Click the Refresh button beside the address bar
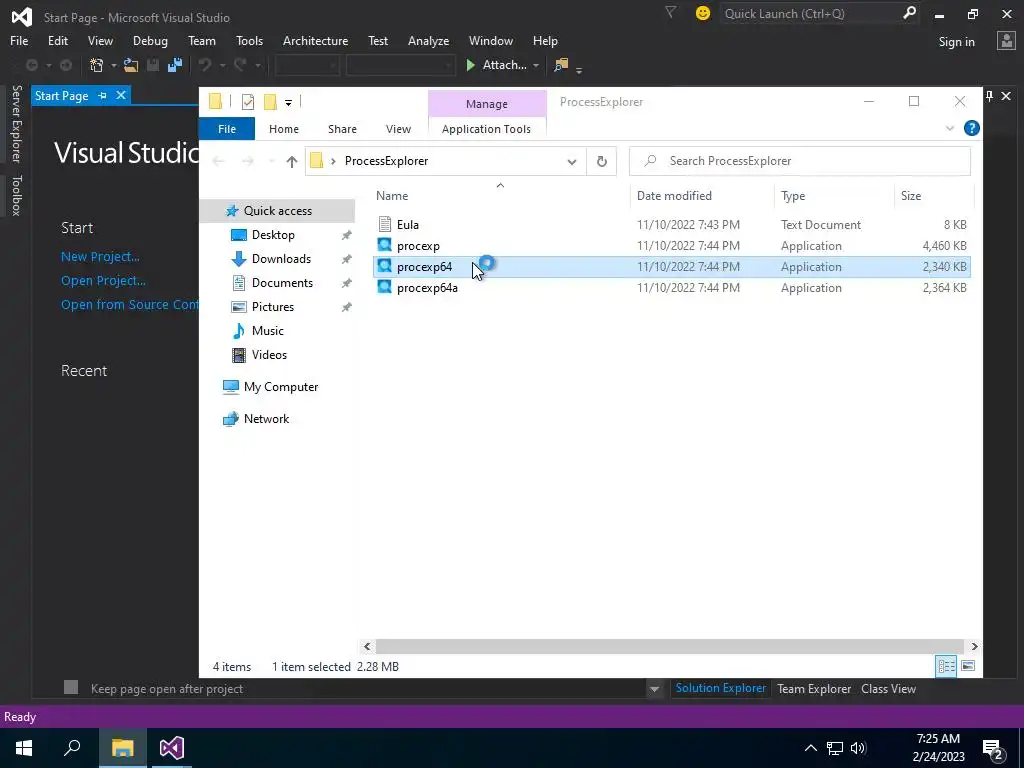This screenshot has width=1024, height=768. pos(601,161)
